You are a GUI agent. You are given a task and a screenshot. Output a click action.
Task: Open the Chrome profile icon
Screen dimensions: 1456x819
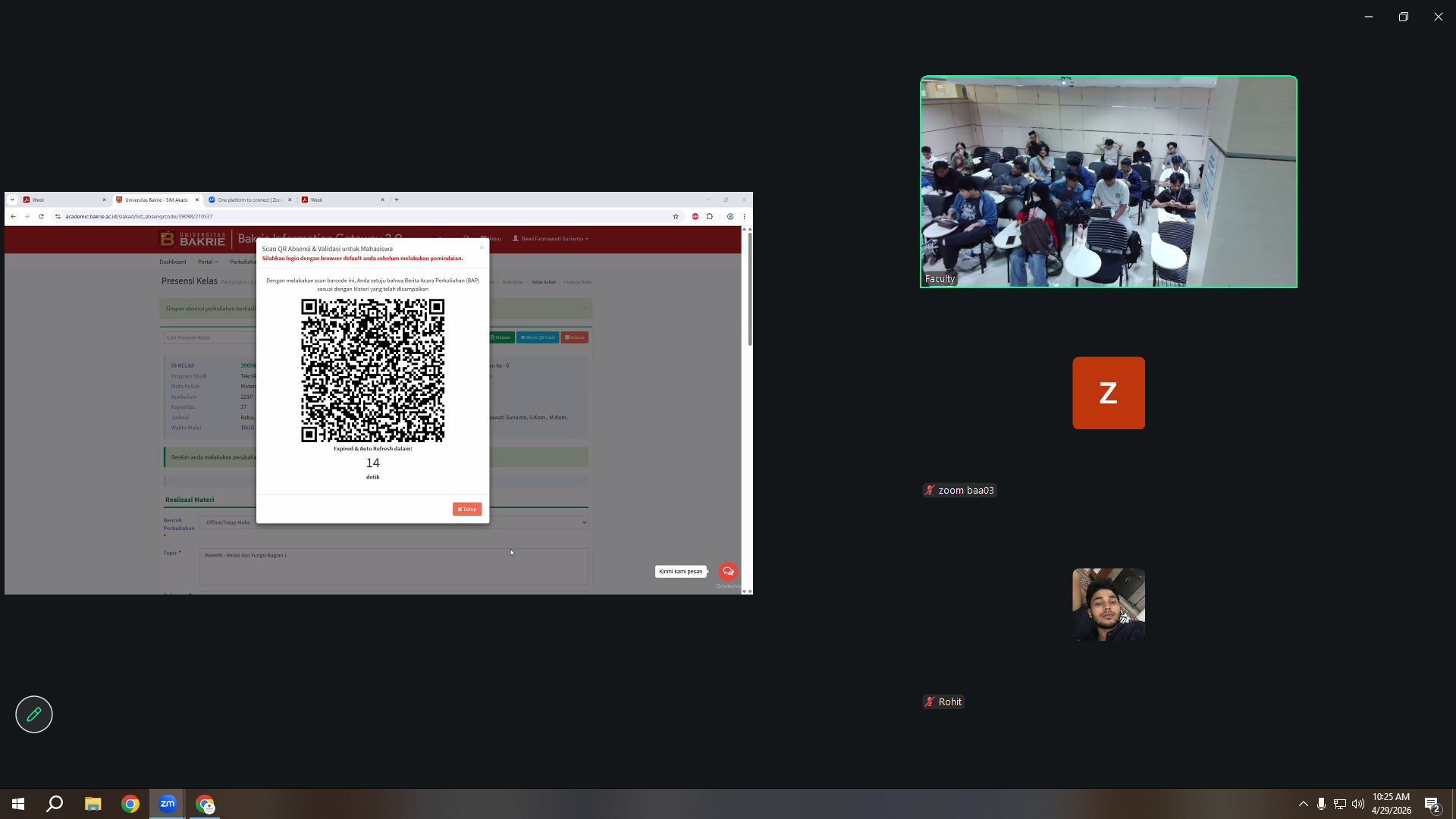730,217
